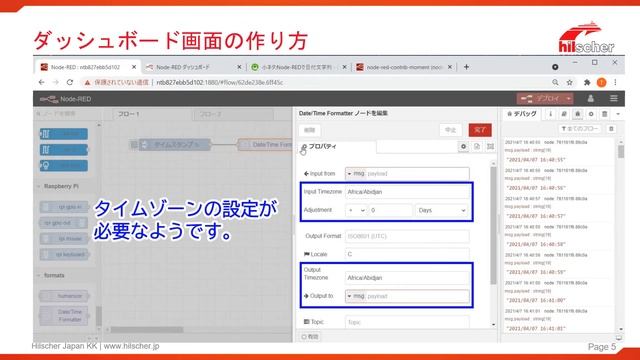Open the Node-RED hamburger main menu
The height and width of the screenshot is (360, 640).
pyautogui.click(x=613, y=98)
